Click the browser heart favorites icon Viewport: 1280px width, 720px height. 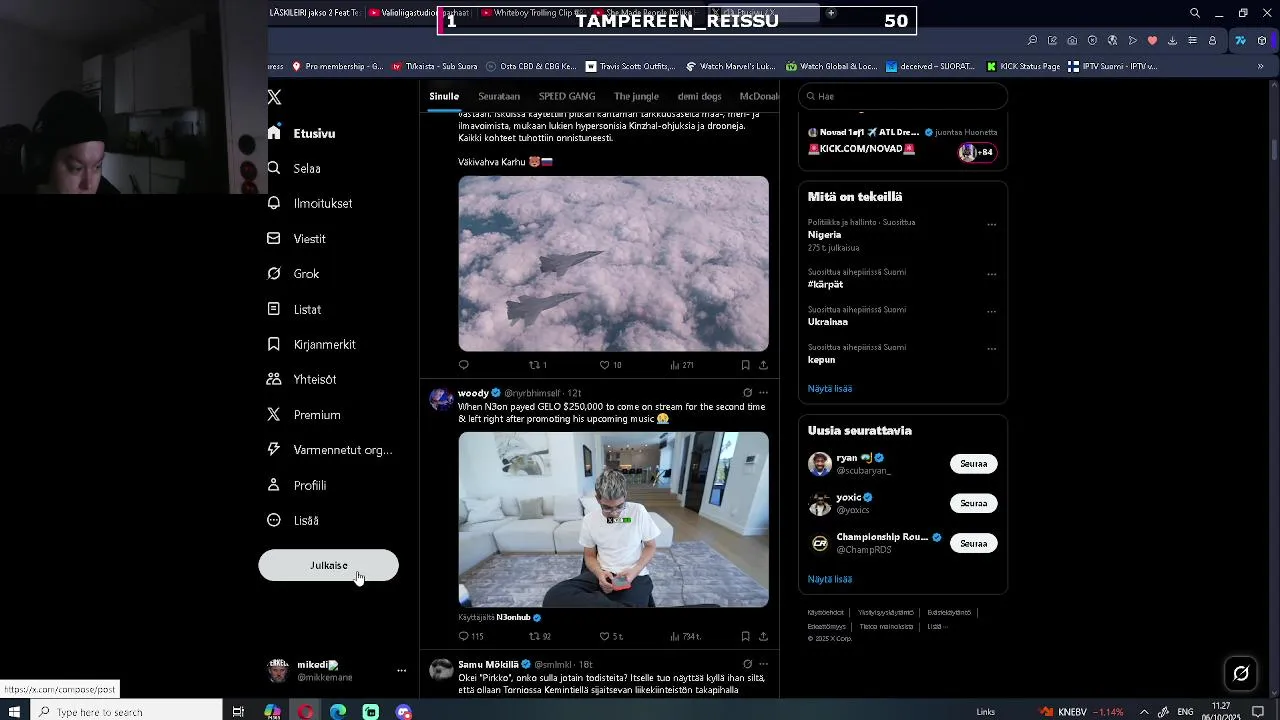pos(1152,40)
